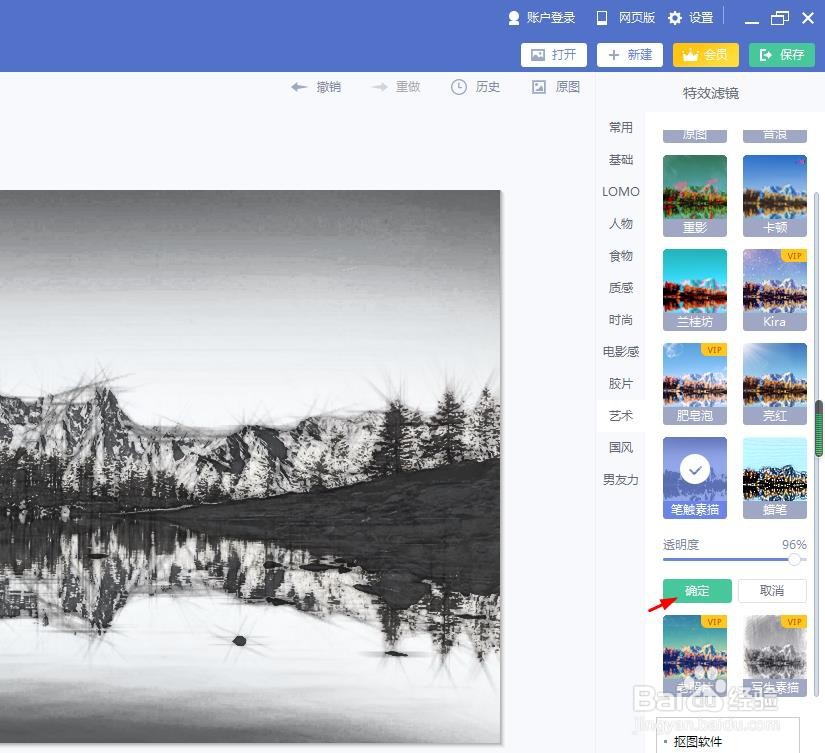Click the account login icon
825x753 pixels.
click(x=514, y=18)
